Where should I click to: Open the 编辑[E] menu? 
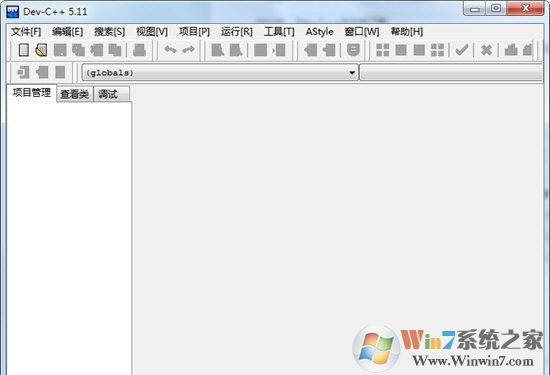68,32
